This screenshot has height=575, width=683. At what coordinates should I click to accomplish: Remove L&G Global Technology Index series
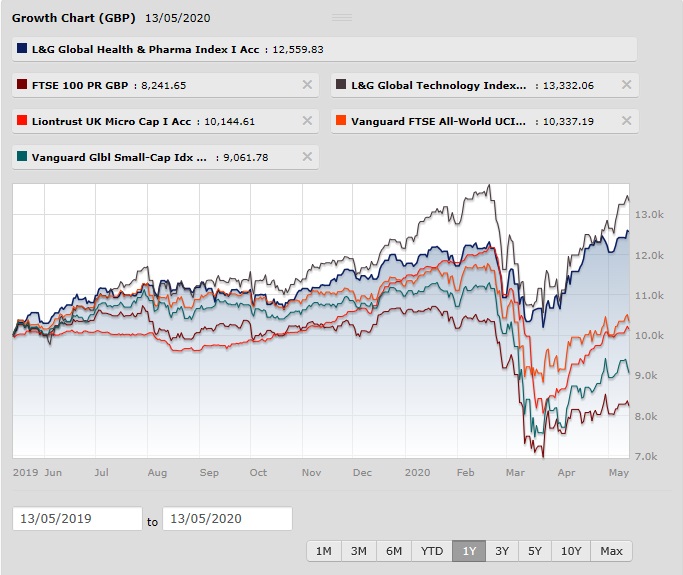pyautogui.click(x=626, y=85)
